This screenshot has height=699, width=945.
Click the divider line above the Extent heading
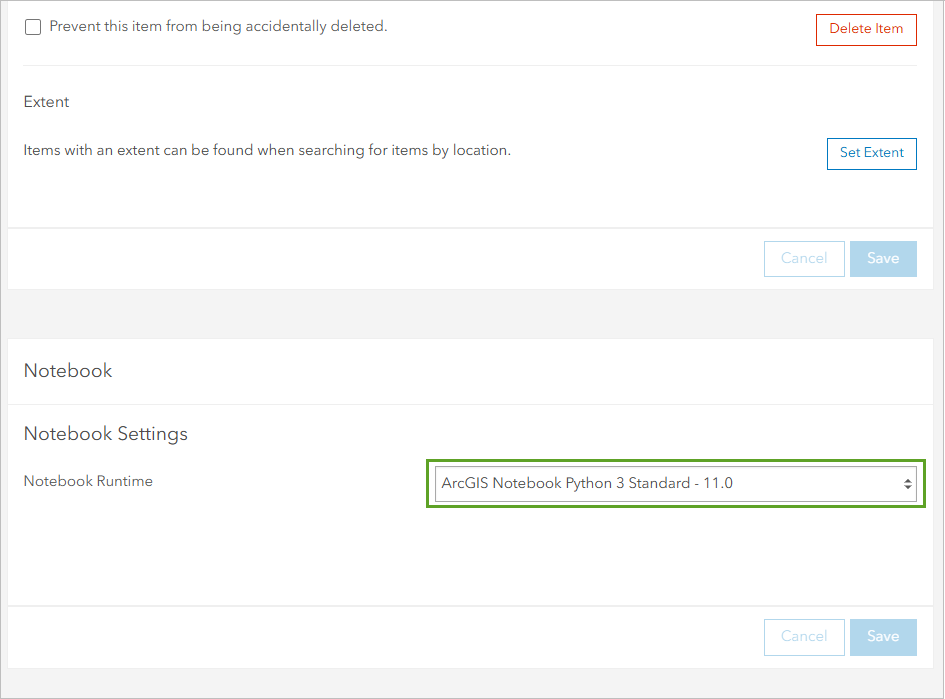[x=470, y=66]
